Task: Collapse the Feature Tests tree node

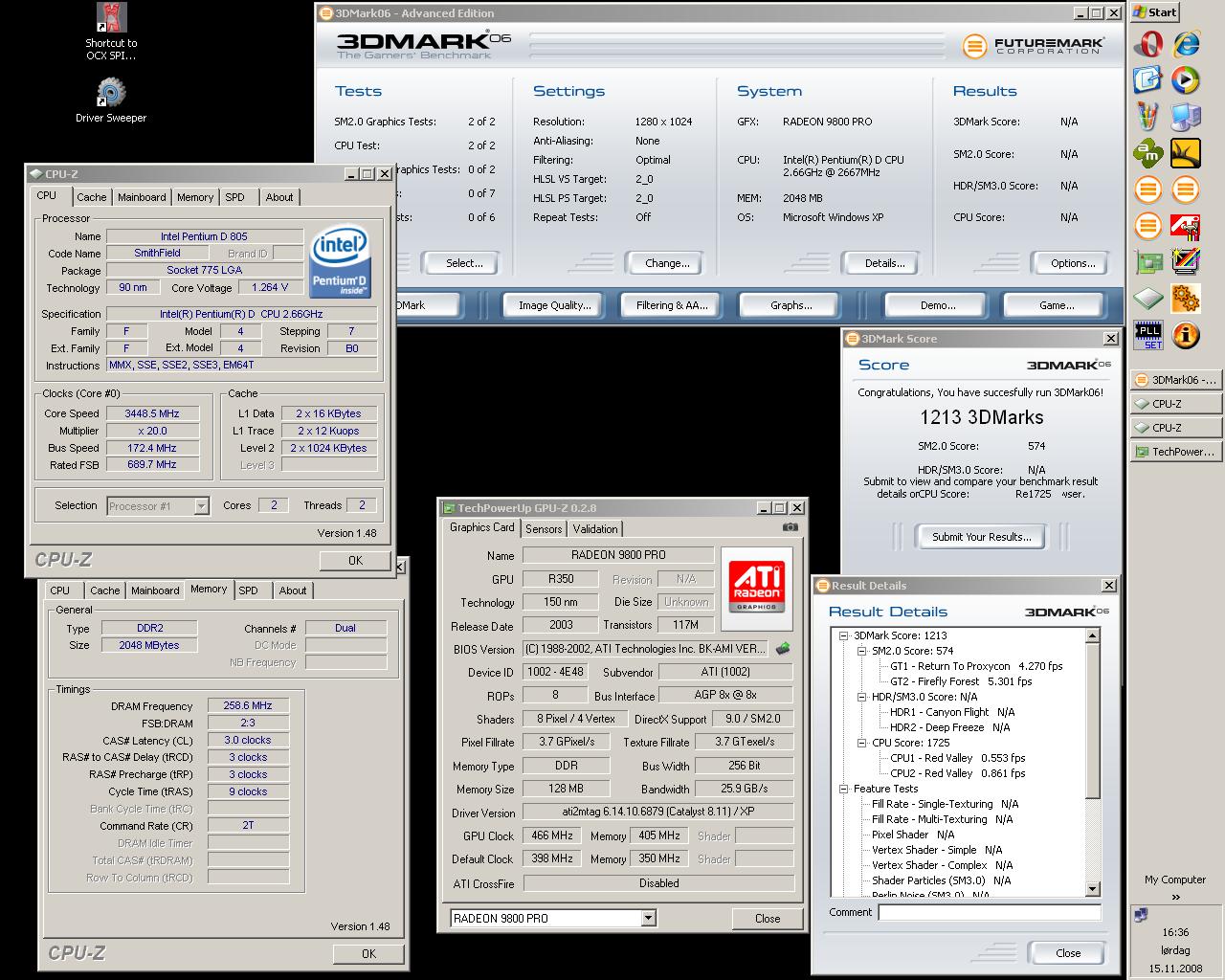Action: (843, 789)
